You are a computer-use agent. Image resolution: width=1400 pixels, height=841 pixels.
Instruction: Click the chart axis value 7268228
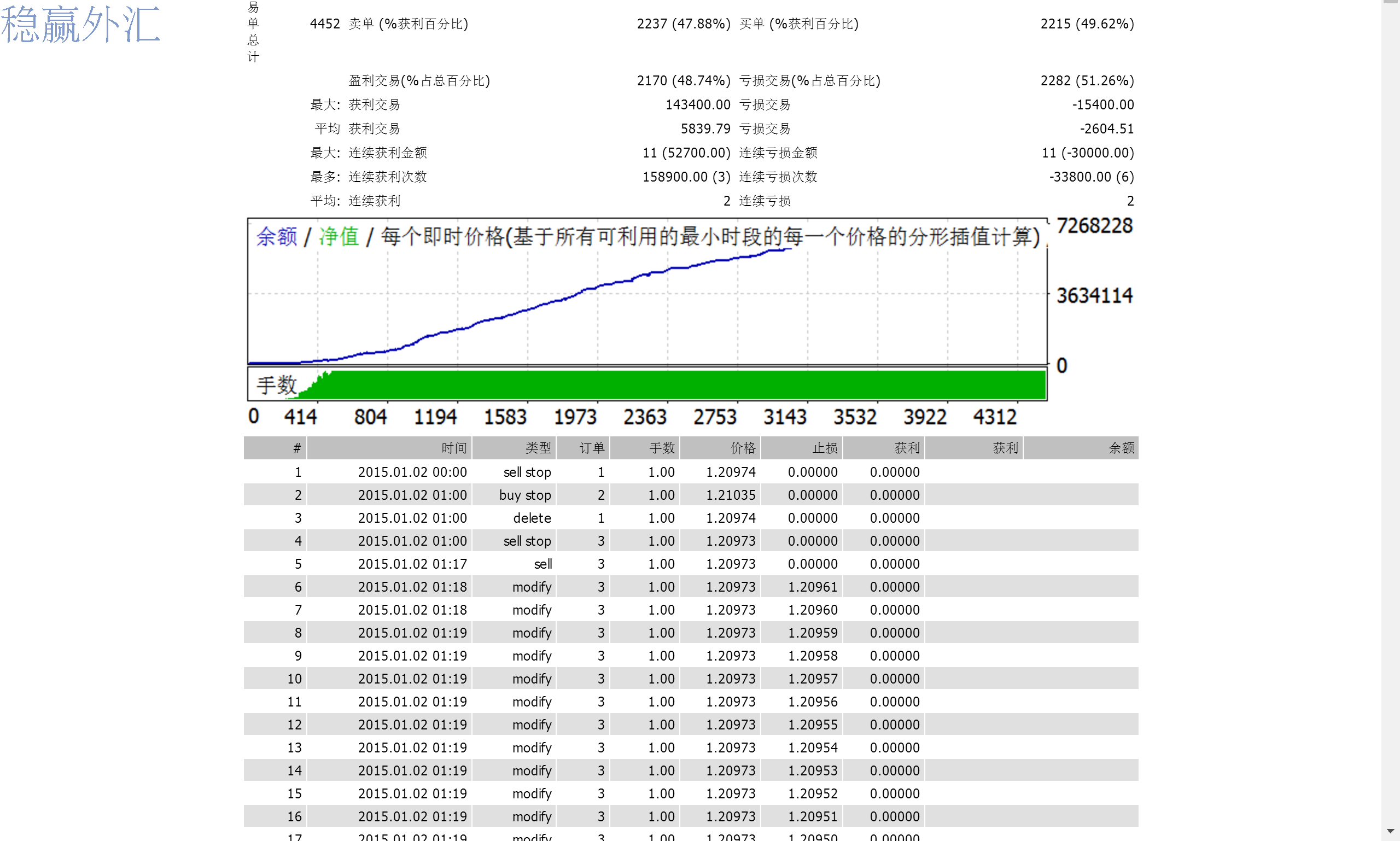click(1094, 225)
